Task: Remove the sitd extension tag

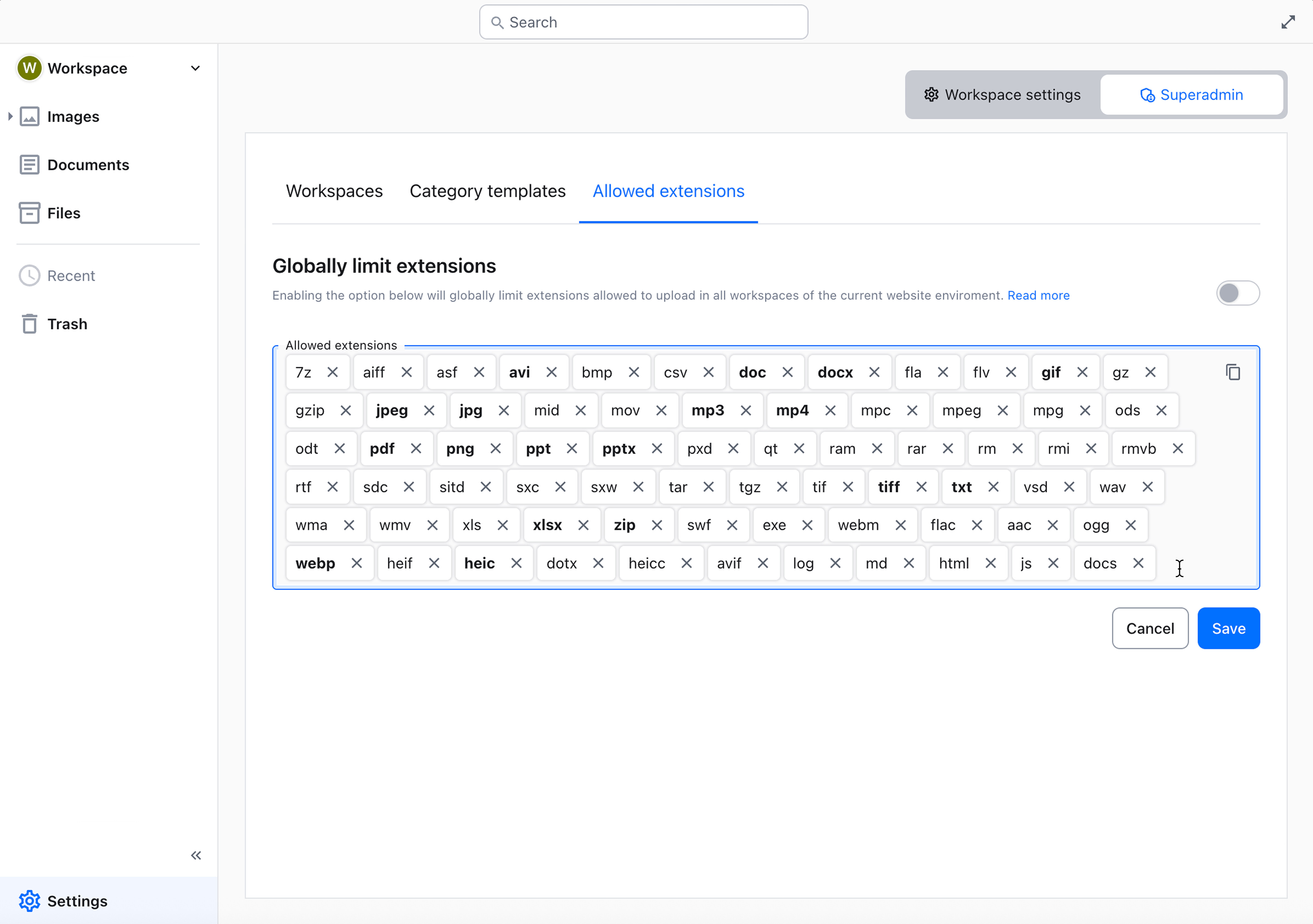Action: (x=486, y=487)
